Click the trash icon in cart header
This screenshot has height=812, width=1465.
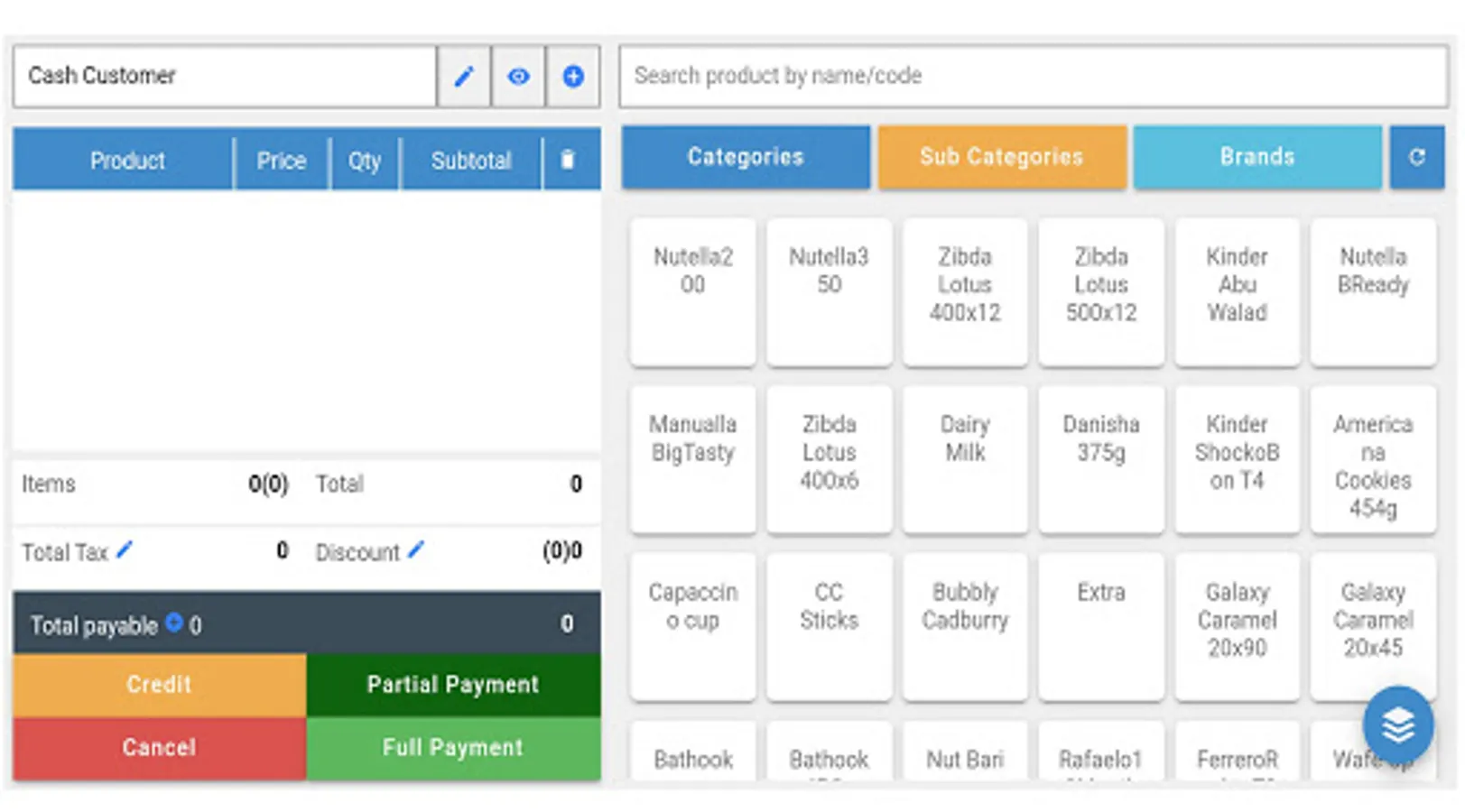(568, 160)
